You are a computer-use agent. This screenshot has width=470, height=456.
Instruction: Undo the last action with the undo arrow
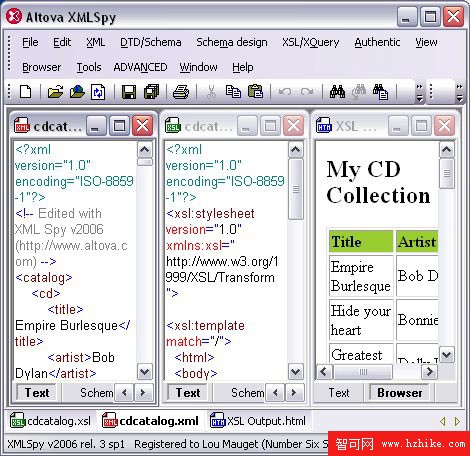(285, 92)
